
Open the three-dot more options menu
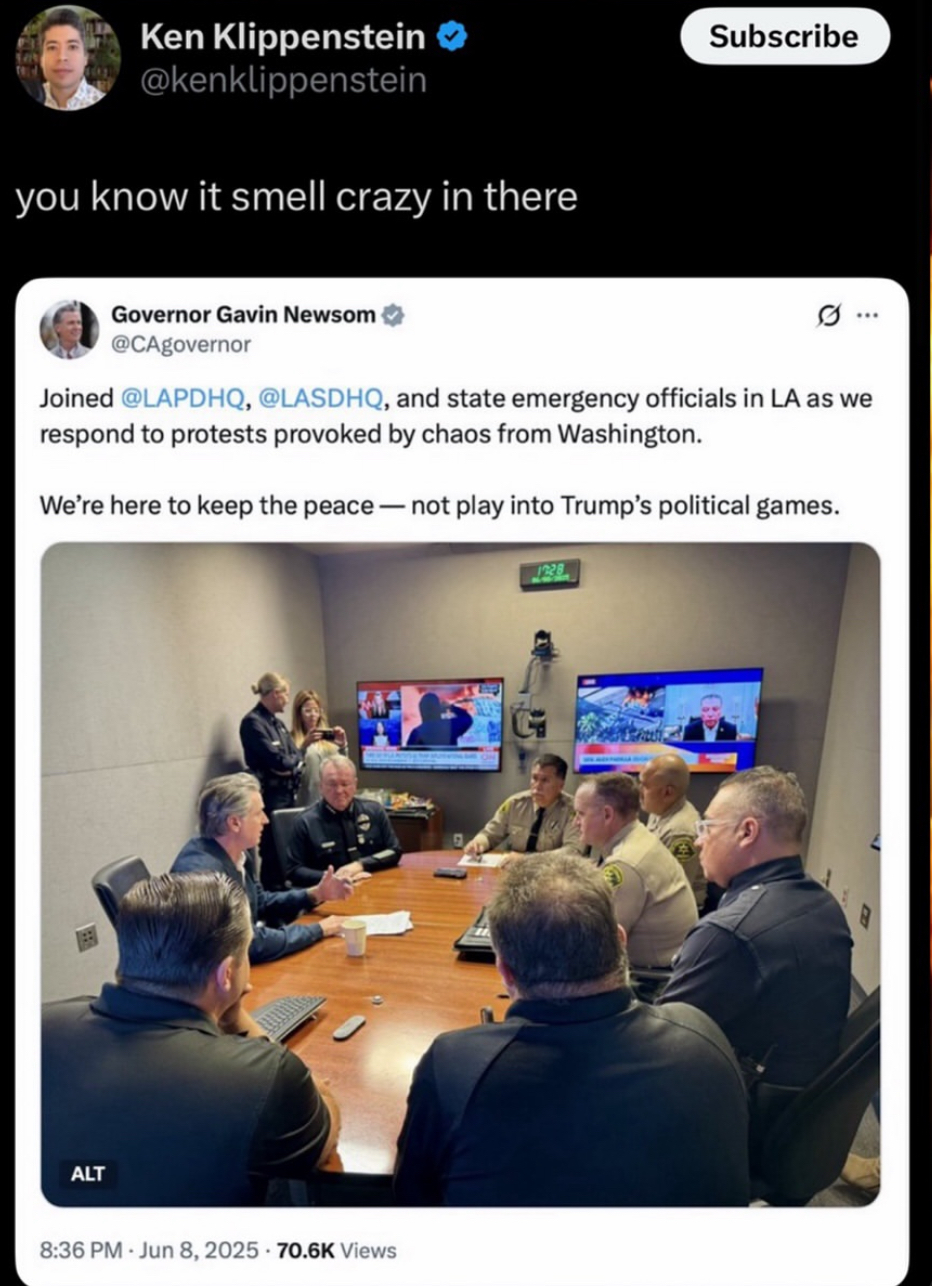coord(867,318)
